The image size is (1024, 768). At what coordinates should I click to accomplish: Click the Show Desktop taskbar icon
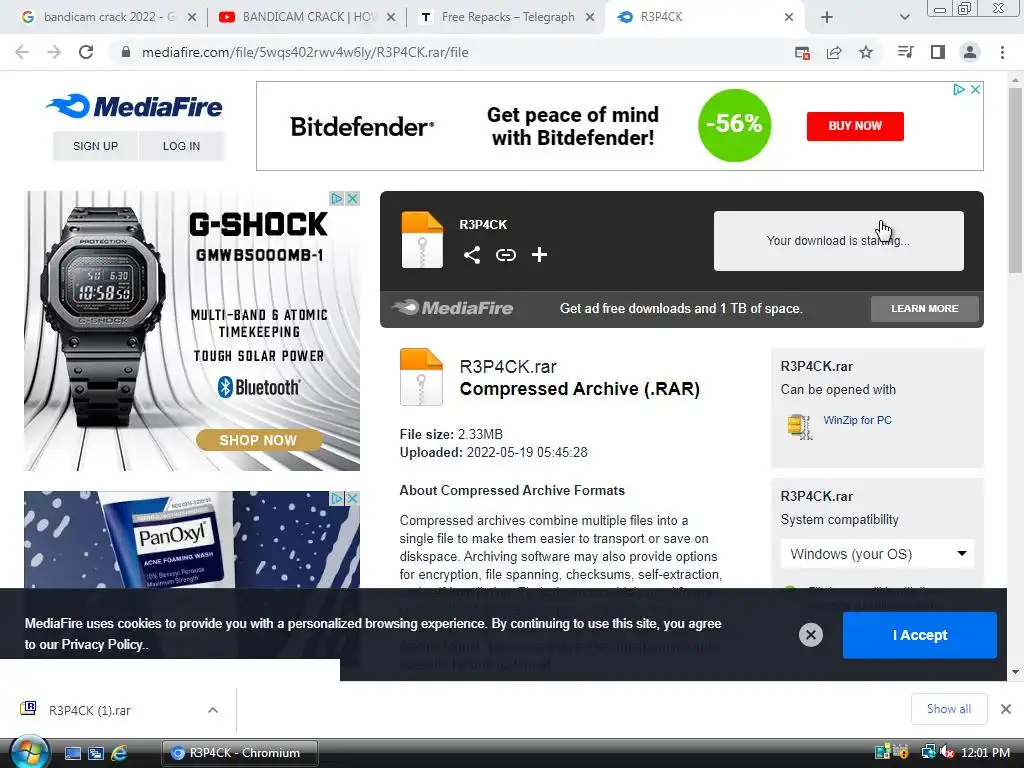tap(73, 753)
